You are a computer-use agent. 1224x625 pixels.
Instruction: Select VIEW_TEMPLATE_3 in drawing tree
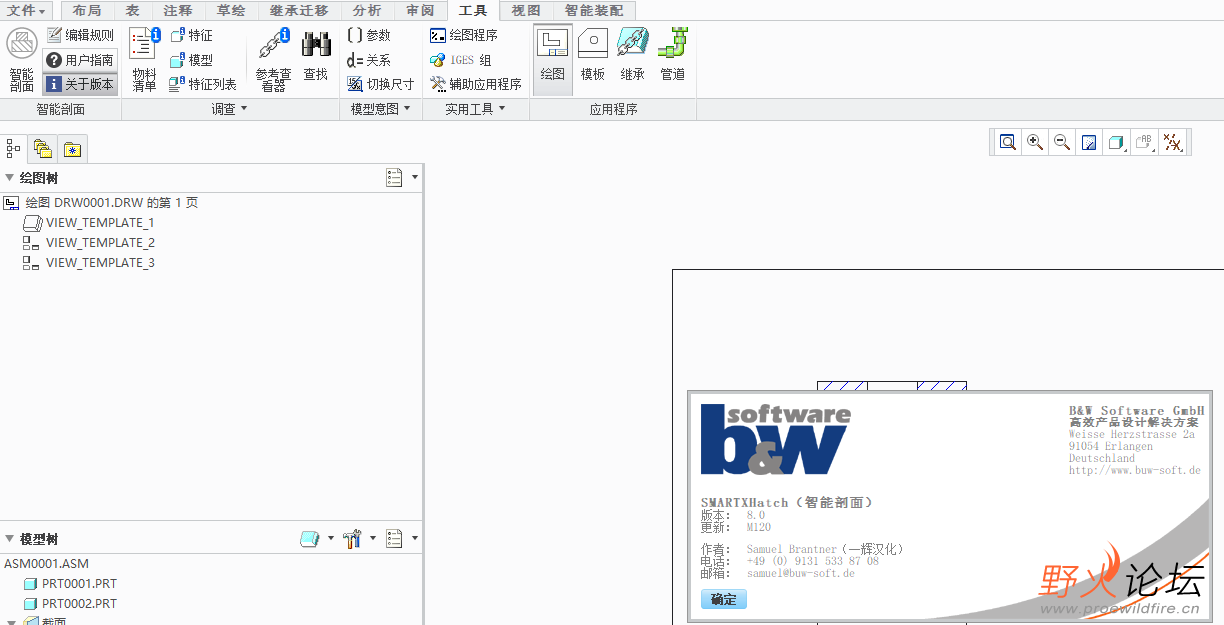(x=89, y=263)
